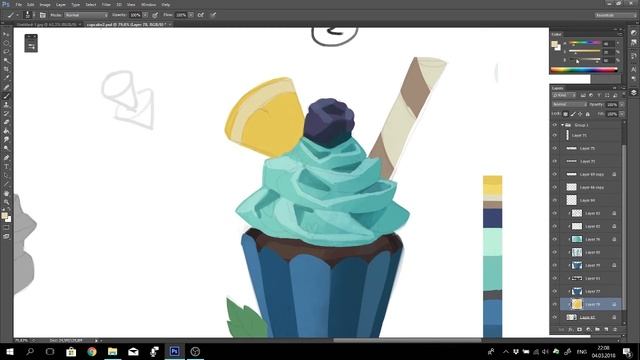This screenshot has width=640, height=360.
Task: Toggle pressure for opacity button
Action: coord(155,15)
